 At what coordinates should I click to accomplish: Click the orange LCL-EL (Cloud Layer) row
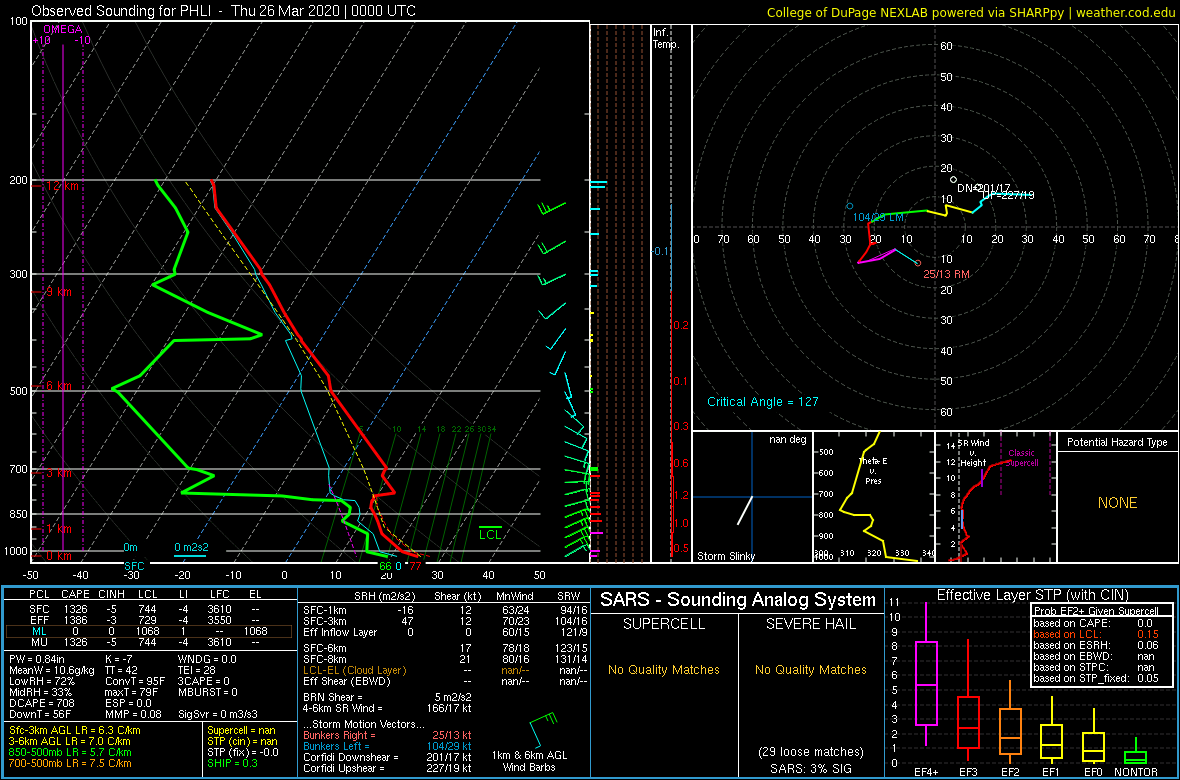444,669
